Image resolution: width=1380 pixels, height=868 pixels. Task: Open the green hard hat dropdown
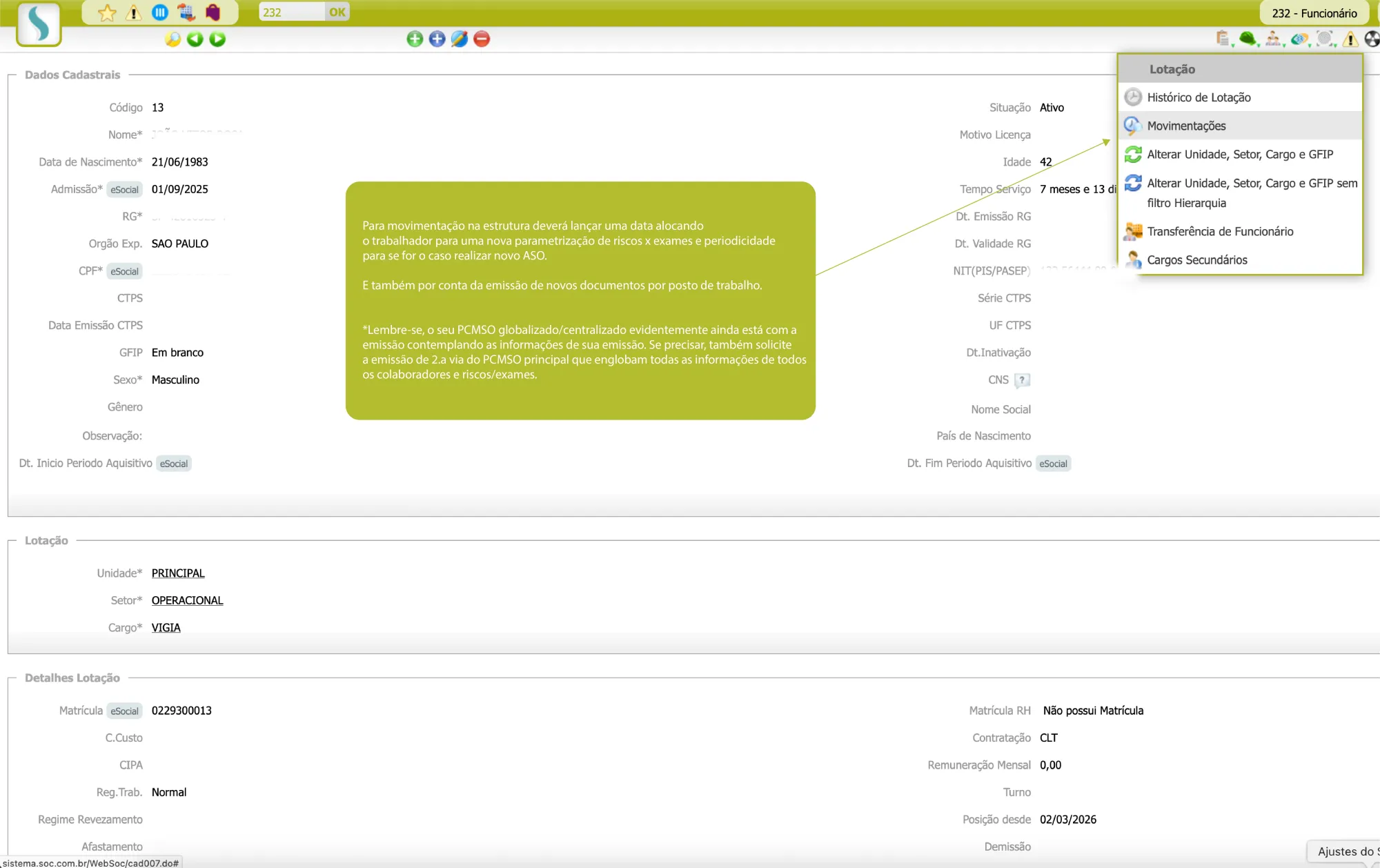[x=1248, y=39]
